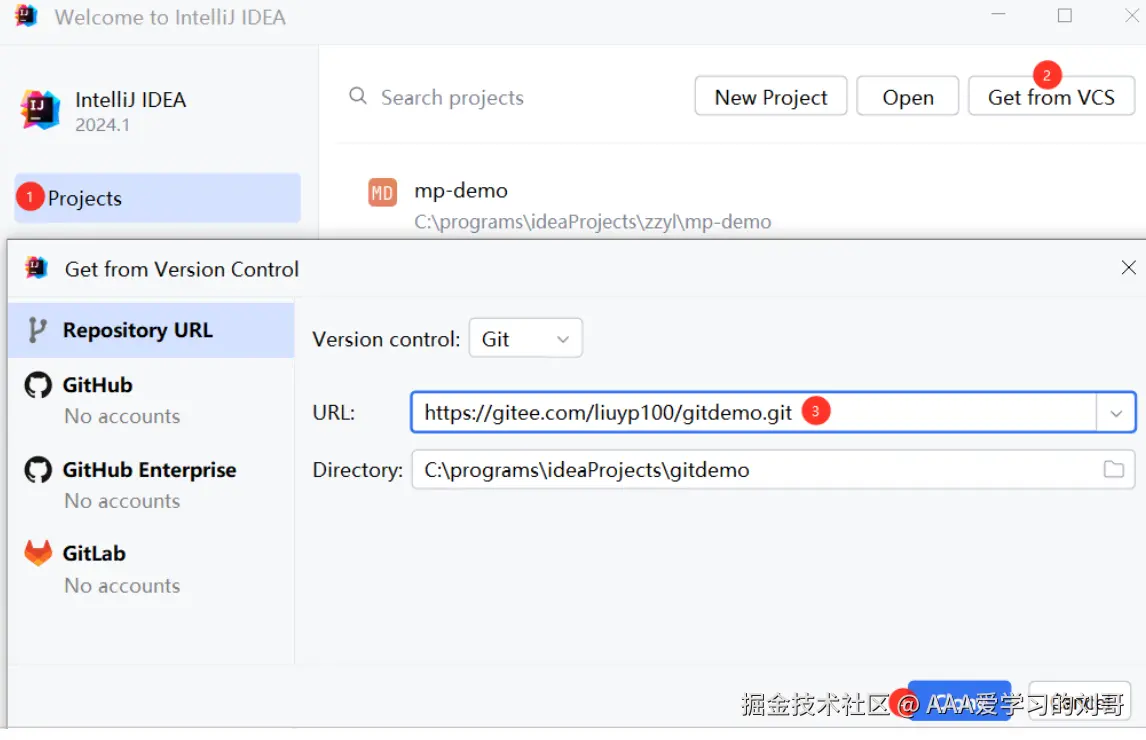The width and height of the screenshot is (1146, 740).
Task: Click the mp-demo MD project icon
Action: 382,193
